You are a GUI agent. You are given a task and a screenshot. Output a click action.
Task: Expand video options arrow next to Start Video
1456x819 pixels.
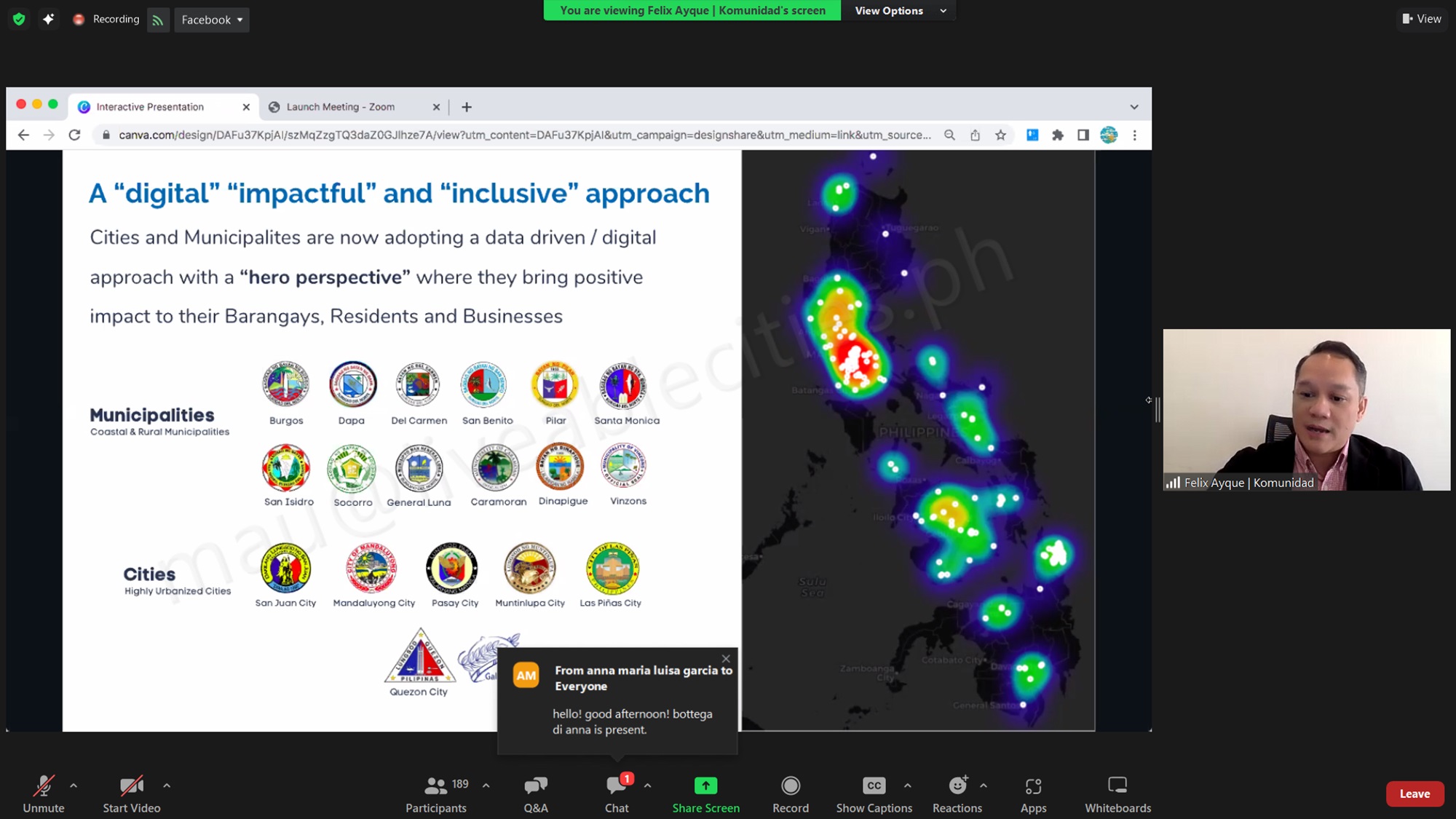tap(167, 786)
